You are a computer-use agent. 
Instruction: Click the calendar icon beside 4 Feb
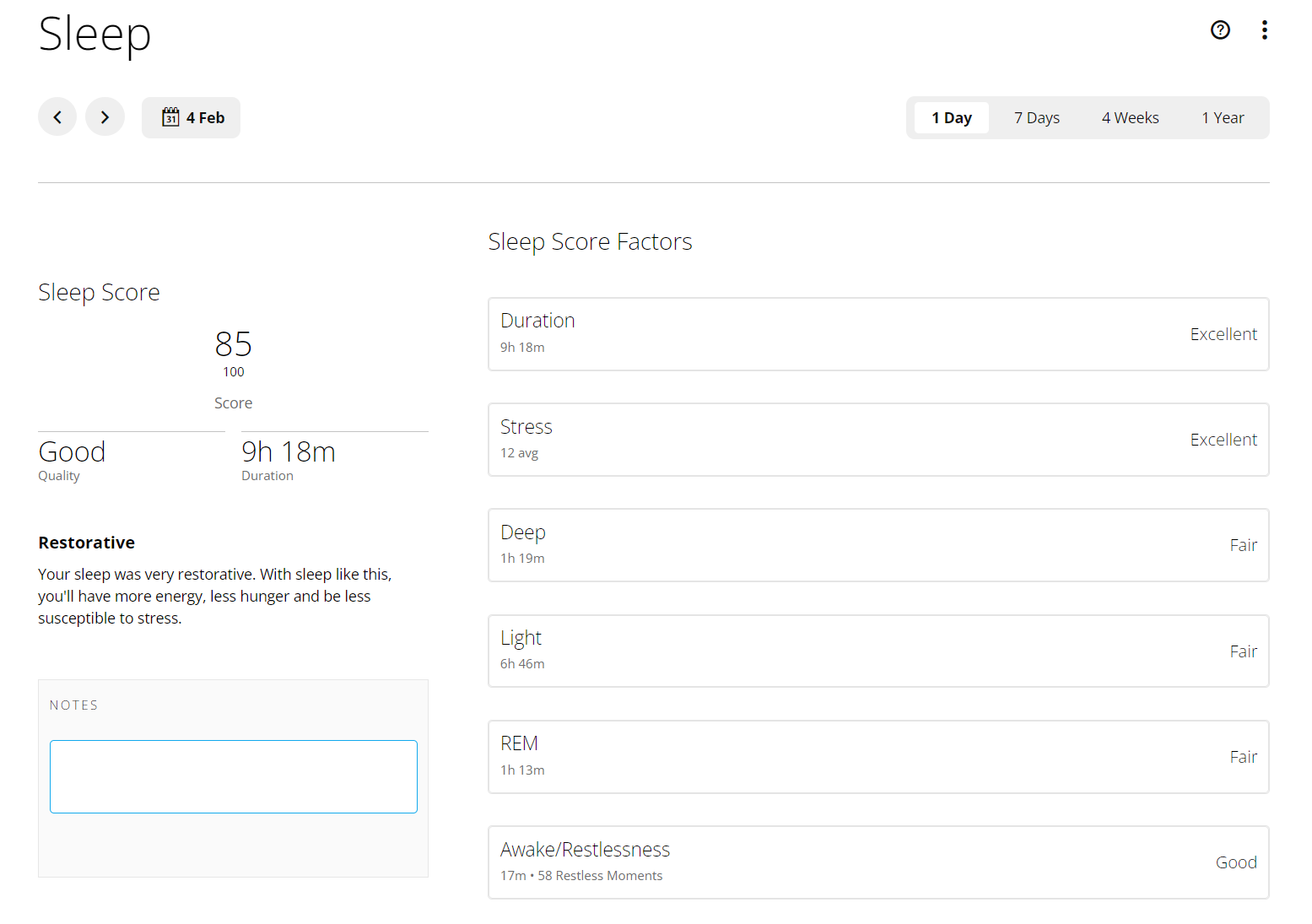170,117
